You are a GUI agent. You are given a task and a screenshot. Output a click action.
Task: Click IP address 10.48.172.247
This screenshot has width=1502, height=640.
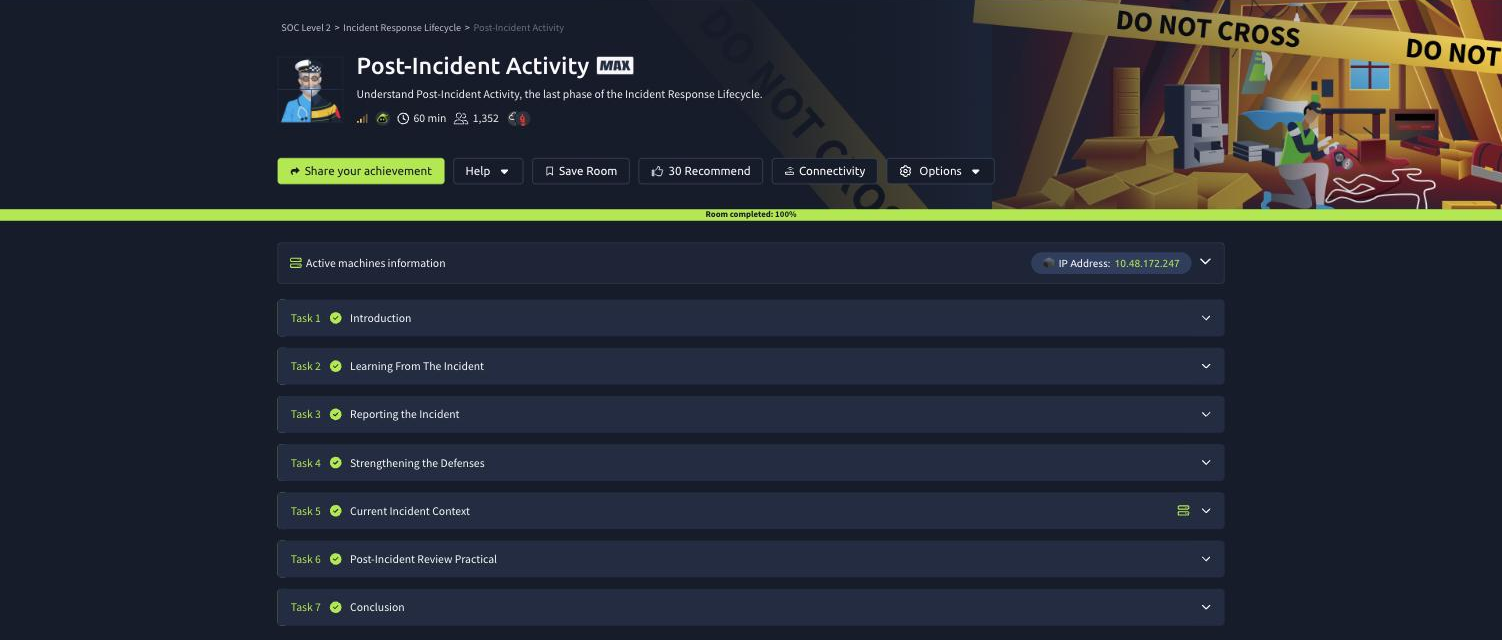click(1147, 264)
